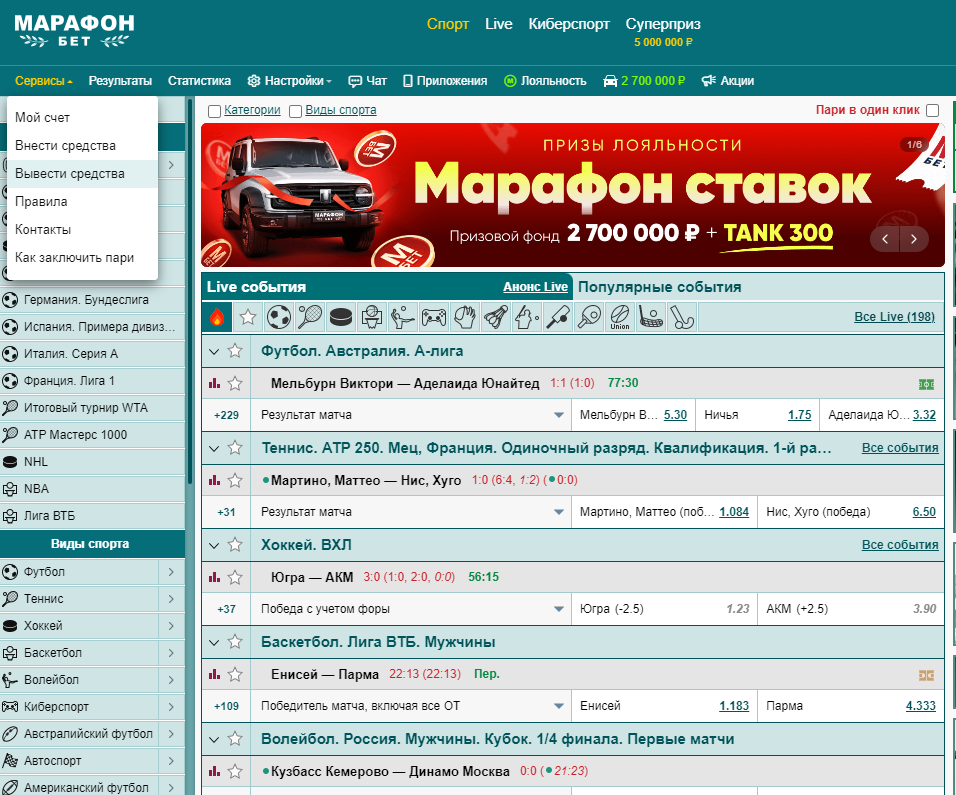
Task: Open Чат from the top toolbar
Action: pos(368,81)
